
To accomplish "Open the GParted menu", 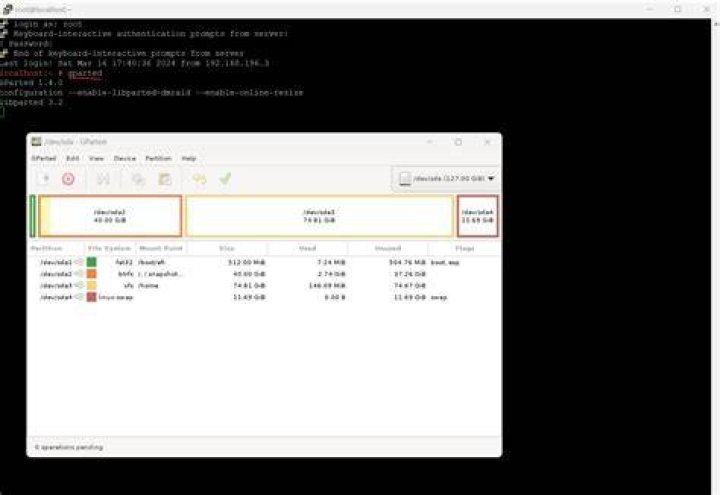I will 44,158.
